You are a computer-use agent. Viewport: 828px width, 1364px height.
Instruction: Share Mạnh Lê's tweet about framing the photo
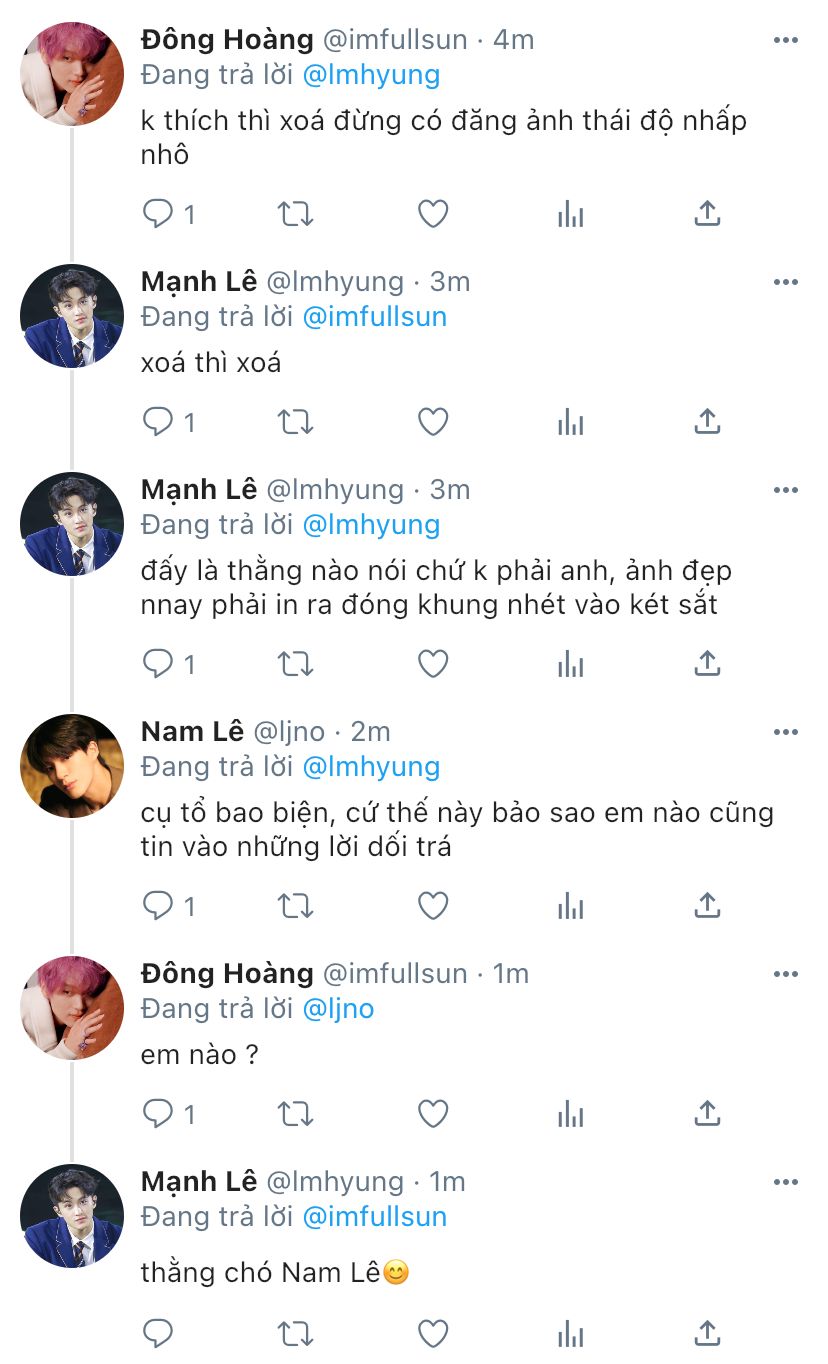coord(707,663)
